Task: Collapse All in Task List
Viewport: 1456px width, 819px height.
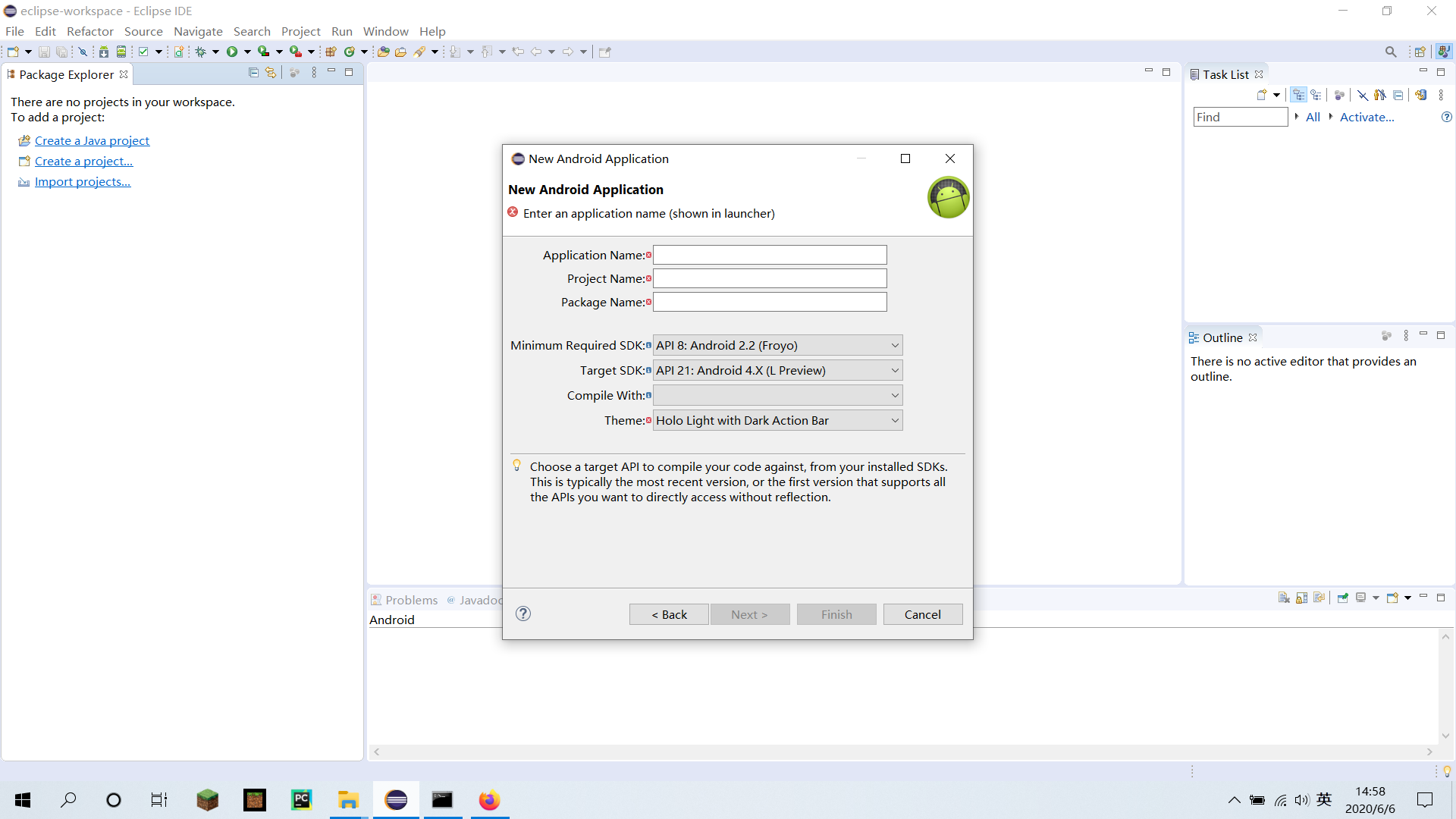Action: [x=1398, y=95]
